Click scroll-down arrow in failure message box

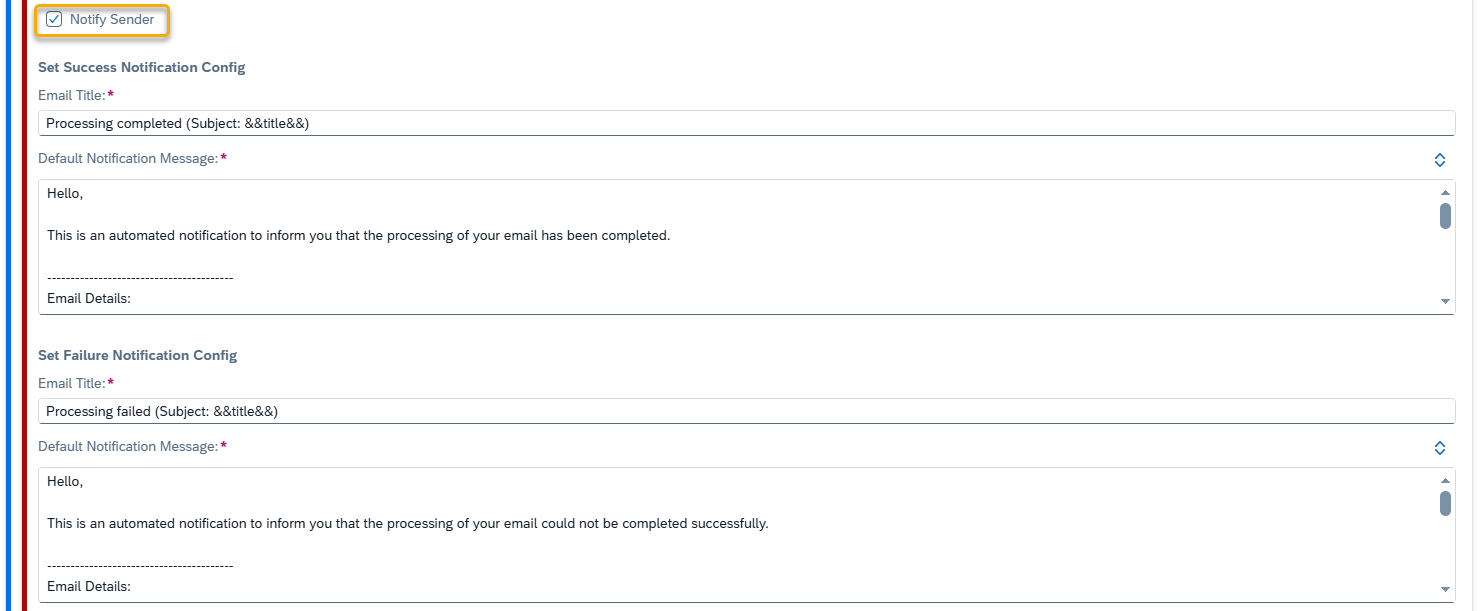[x=1445, y=589]
